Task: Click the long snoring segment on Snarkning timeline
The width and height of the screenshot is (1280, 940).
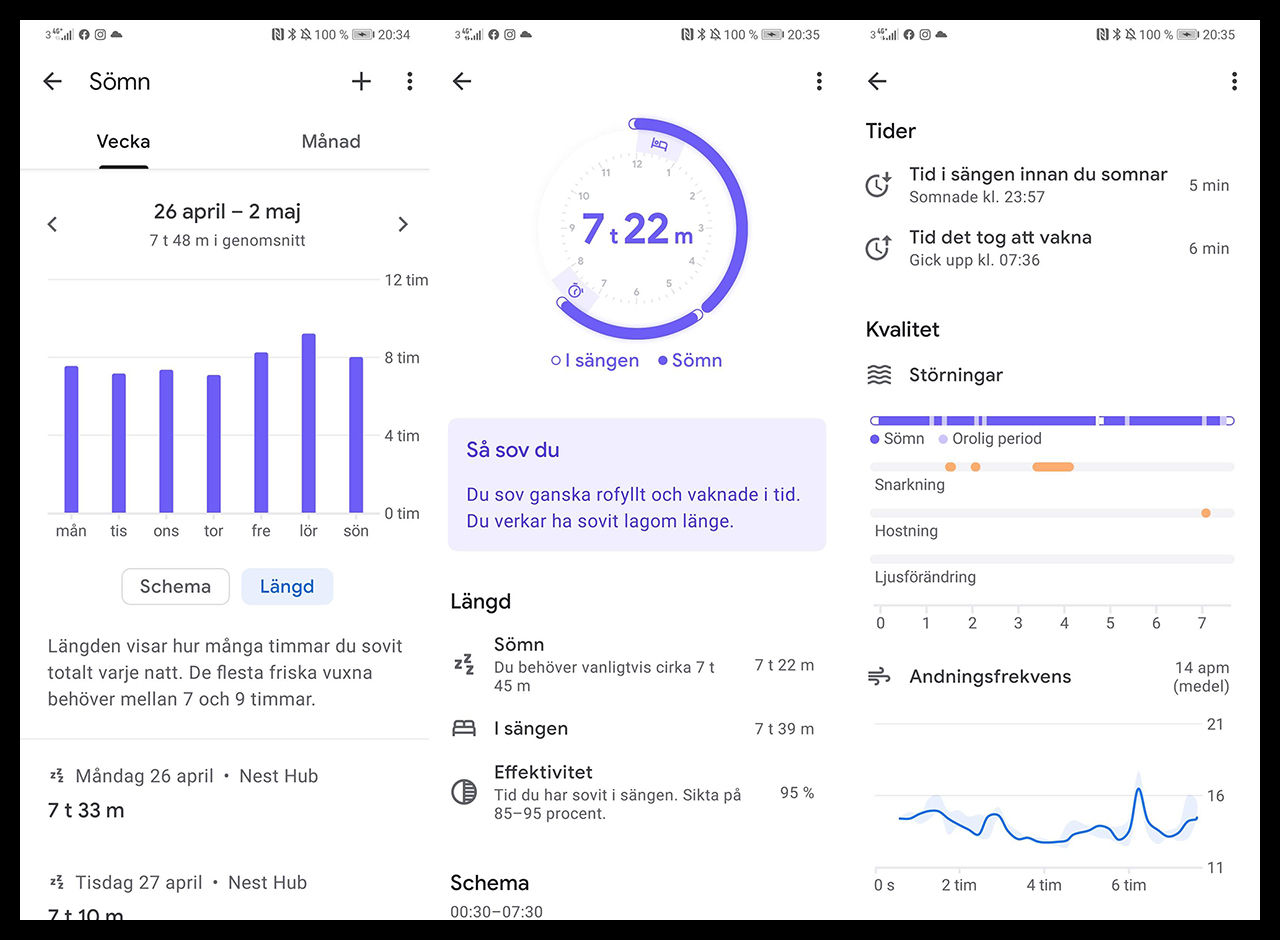Action: (1052, 467)
